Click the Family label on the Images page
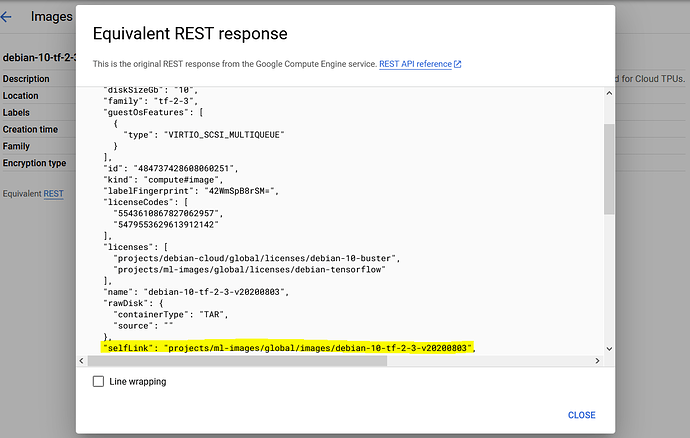 tap(16, 146)
